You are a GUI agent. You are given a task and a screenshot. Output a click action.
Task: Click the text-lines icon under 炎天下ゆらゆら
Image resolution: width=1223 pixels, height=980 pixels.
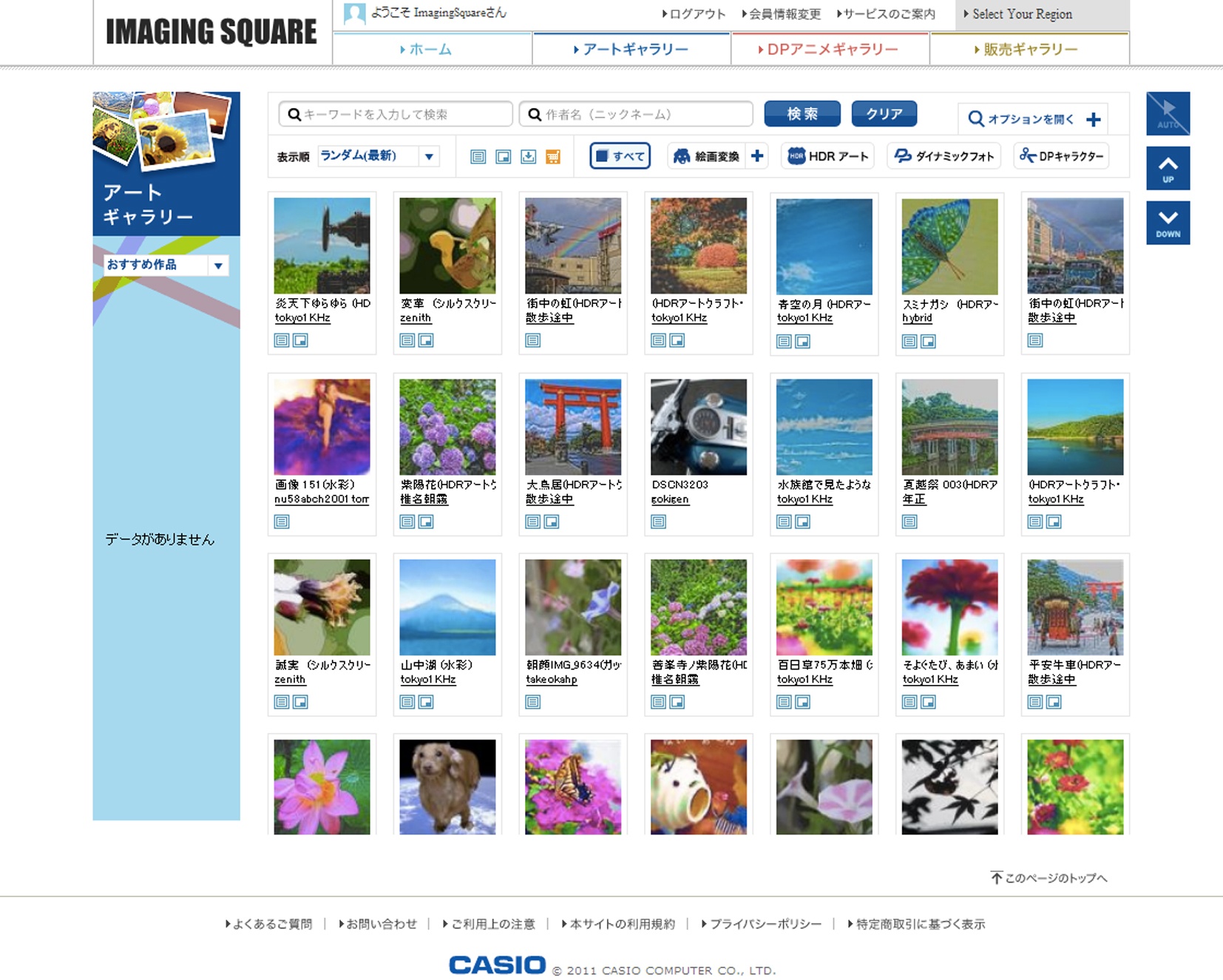tap(282, 340)
